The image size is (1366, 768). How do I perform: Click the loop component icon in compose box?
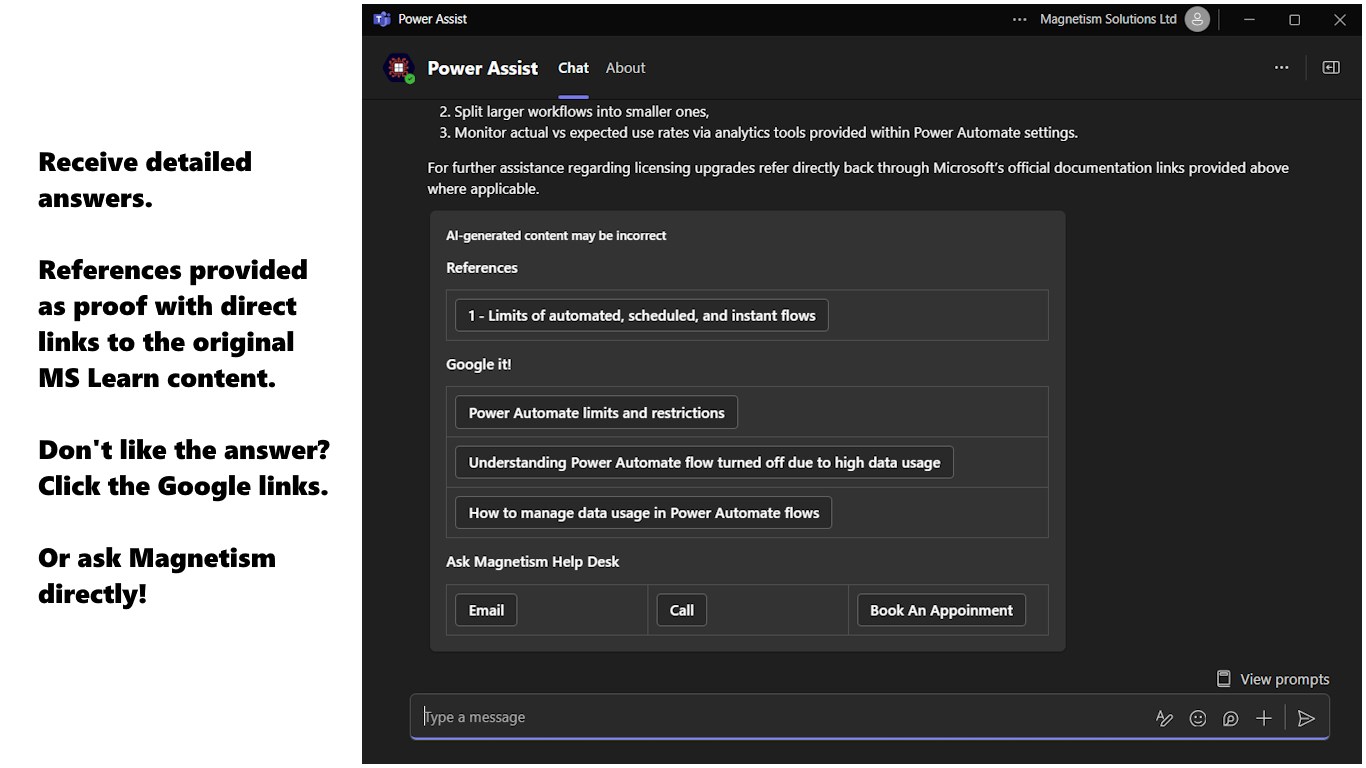[1231, 718]
